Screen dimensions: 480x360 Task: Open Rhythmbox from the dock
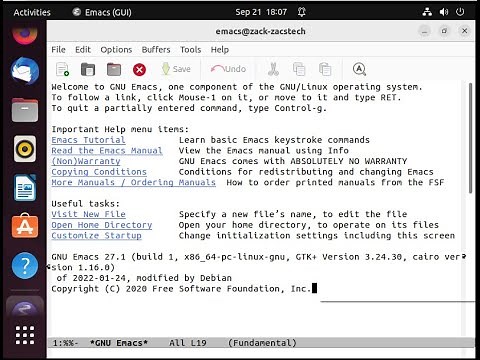[25, 149]
